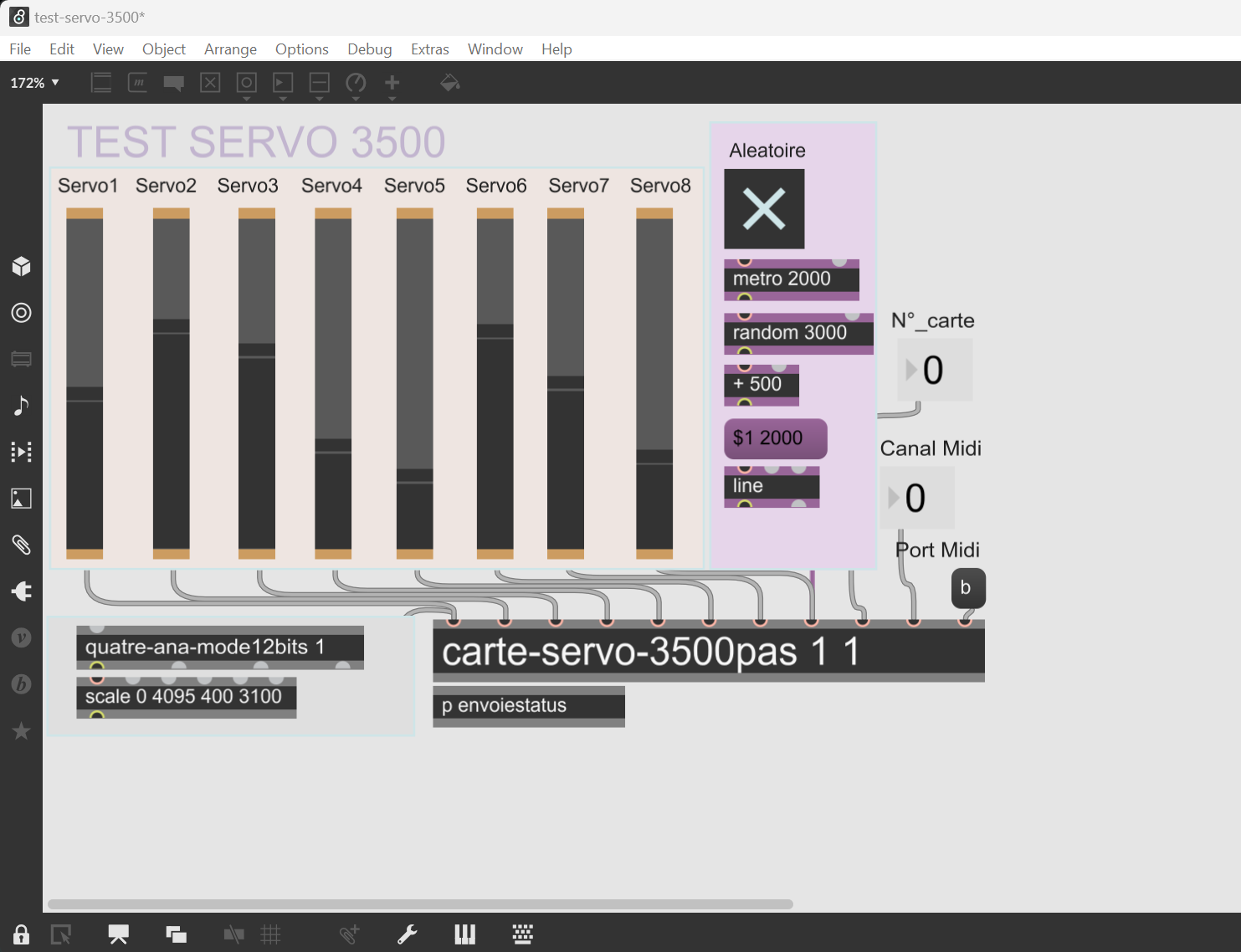Open the keyboard grid icon in bottom toolbar

click(x=523, y=934)
